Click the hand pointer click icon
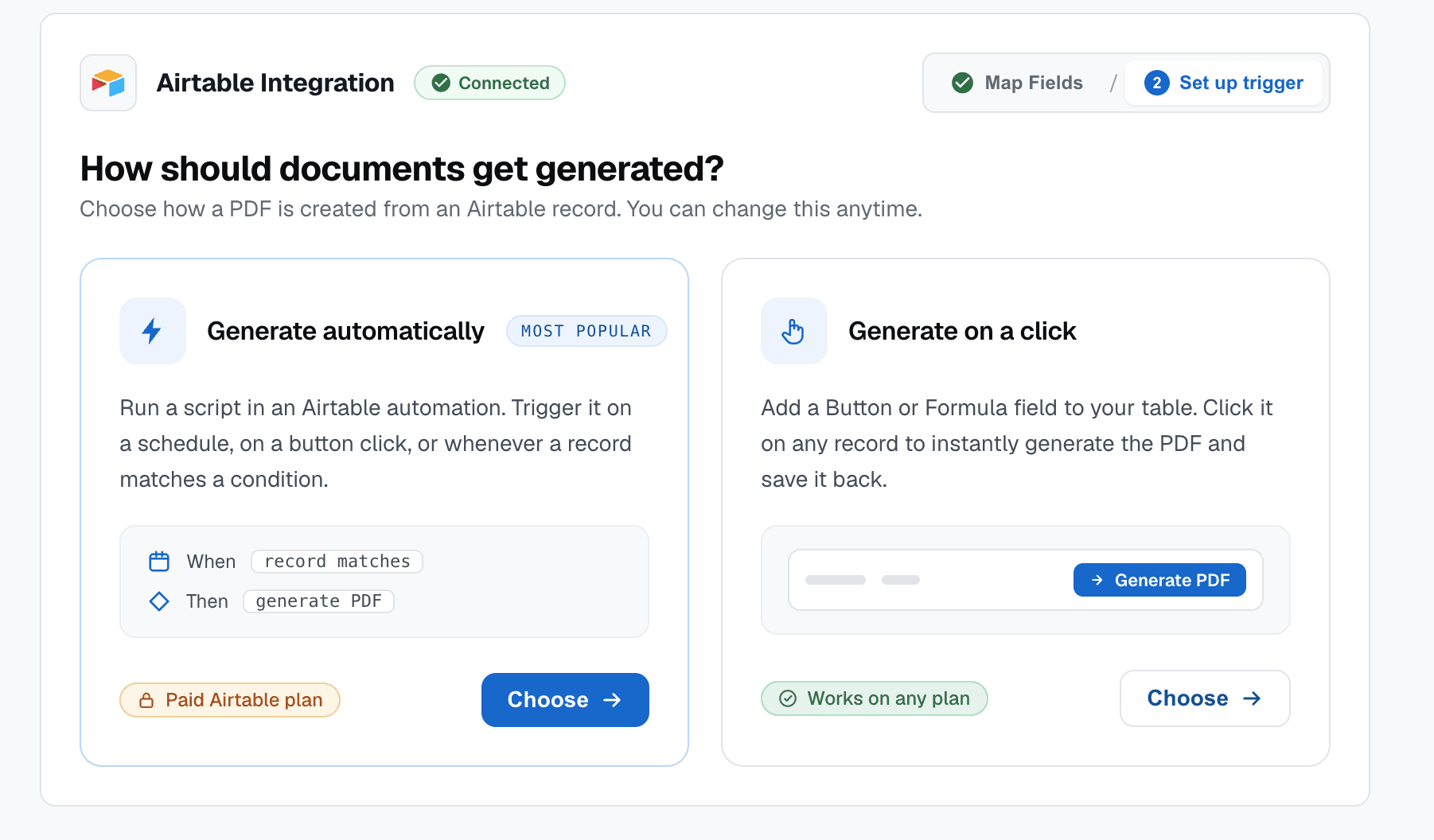 pyautogui.click(x=793, y=331)
